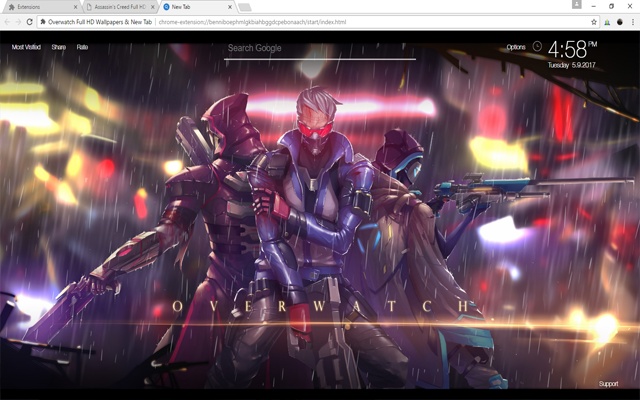640x400 pixels.
Task: Go back with the back arrow
Action: (x=7, y=22)
